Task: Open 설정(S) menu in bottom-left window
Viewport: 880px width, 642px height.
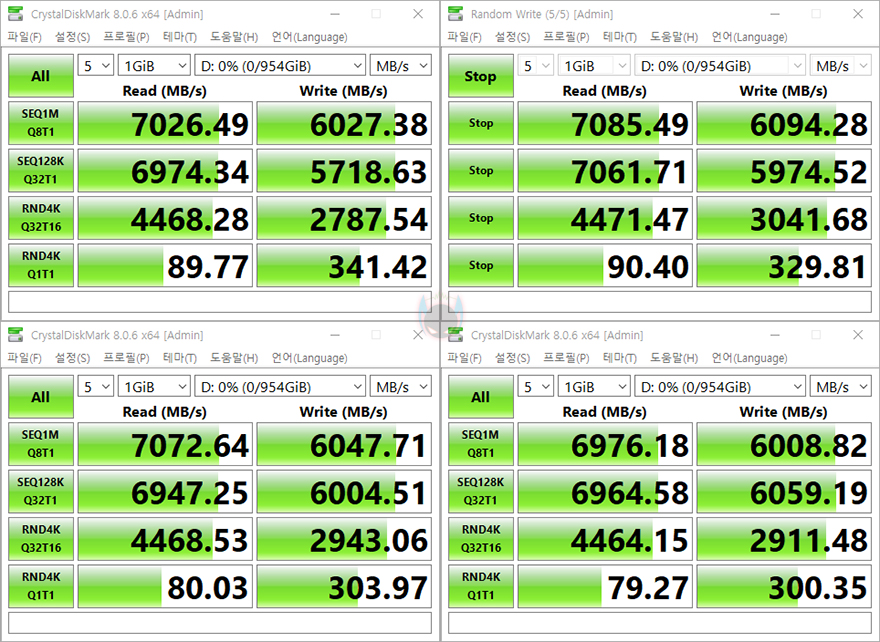Action: coord(72,358)
